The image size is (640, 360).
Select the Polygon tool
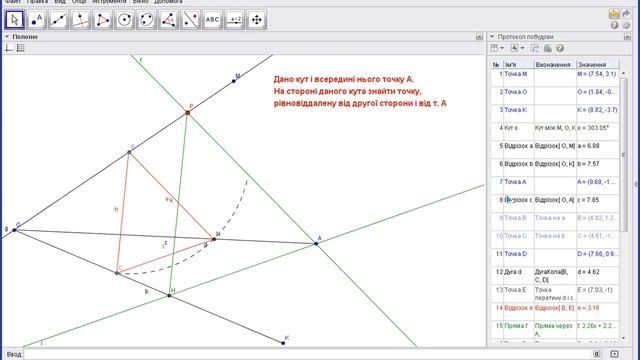(102, 20)
